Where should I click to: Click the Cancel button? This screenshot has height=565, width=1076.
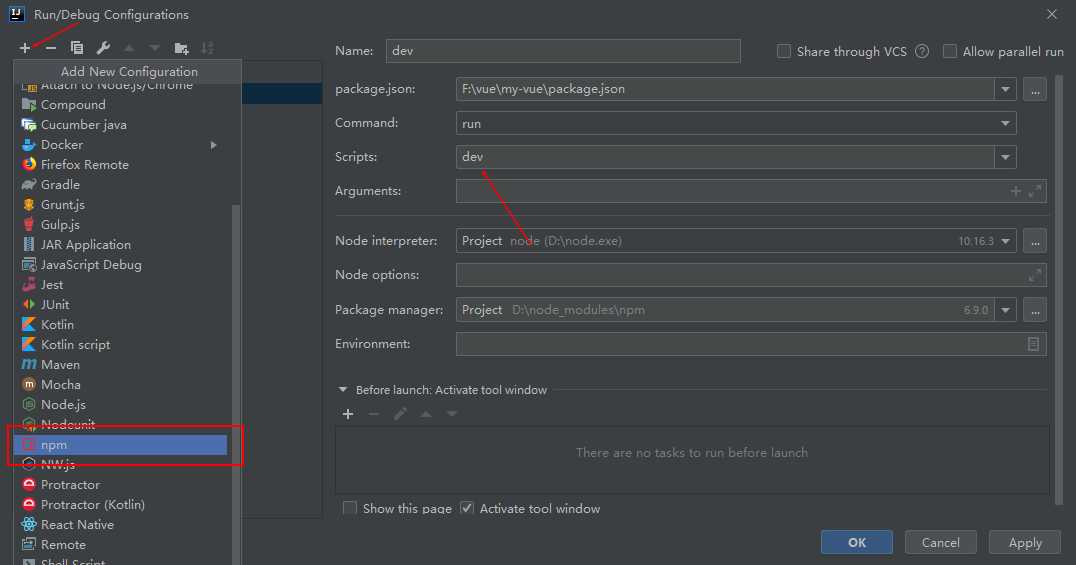pyautogui.click(x=940, y=542)
